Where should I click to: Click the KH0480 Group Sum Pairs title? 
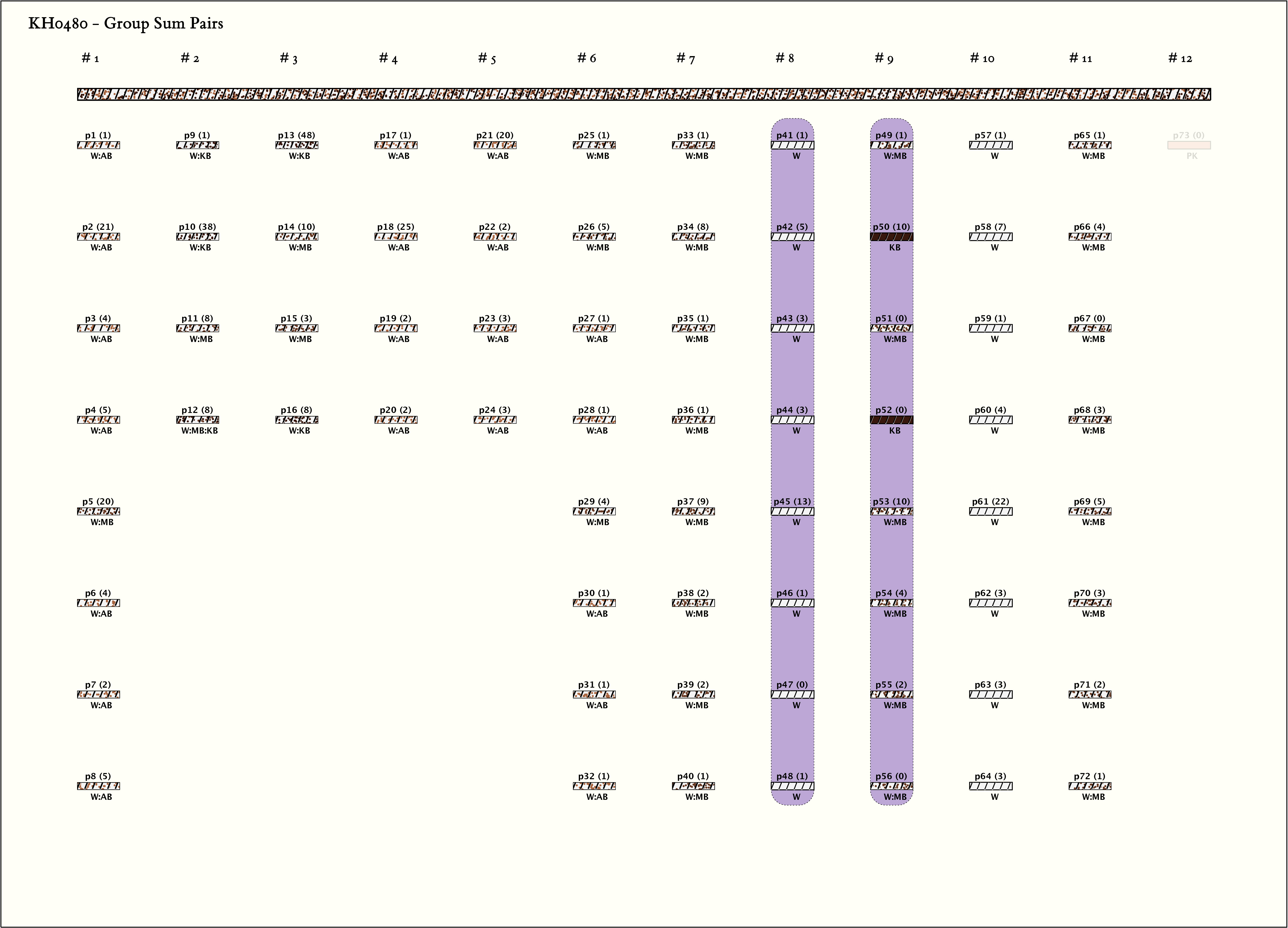126,24
